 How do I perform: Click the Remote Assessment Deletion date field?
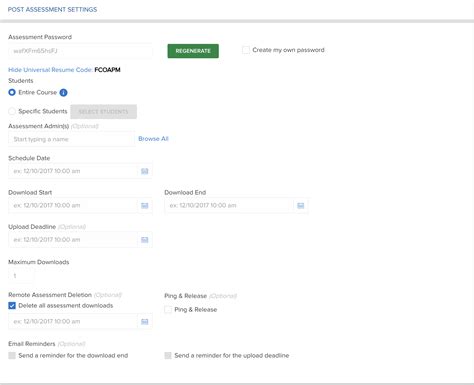pyautogui.click(x=73, y=321)
